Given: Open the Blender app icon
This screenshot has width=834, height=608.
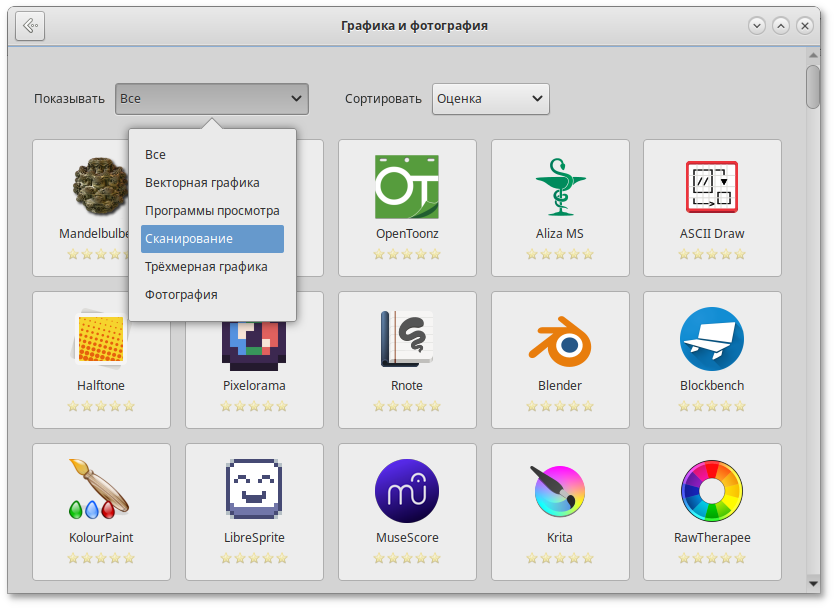Looking at the screenshot, I should pyautogui.click(x=559, y=339).
